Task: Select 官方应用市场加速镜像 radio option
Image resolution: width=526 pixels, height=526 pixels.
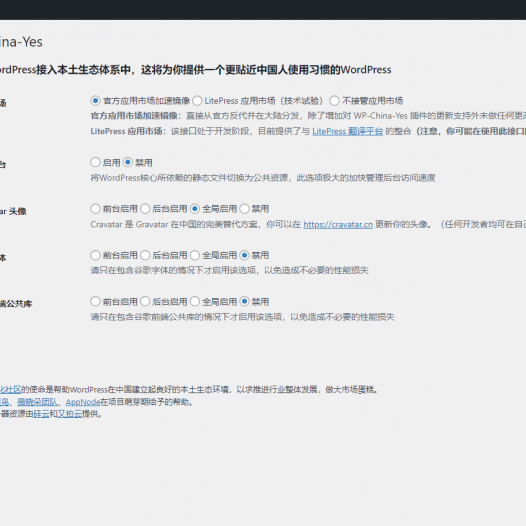Action: tap(95, 101)
